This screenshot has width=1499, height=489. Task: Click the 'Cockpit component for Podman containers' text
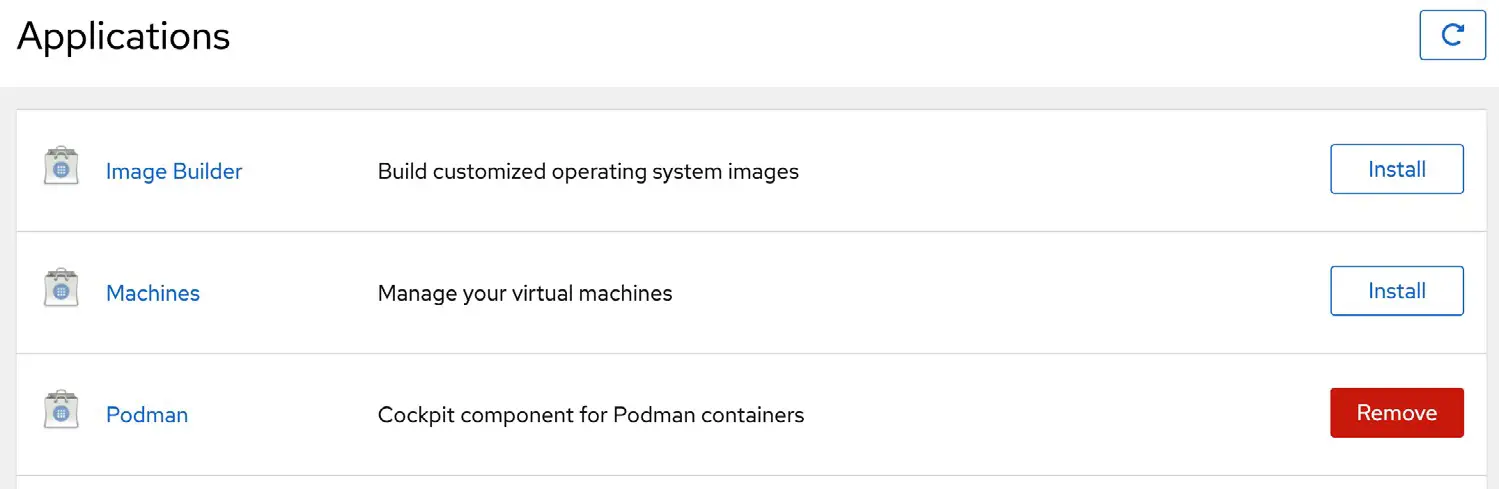(x=591, y=415)
